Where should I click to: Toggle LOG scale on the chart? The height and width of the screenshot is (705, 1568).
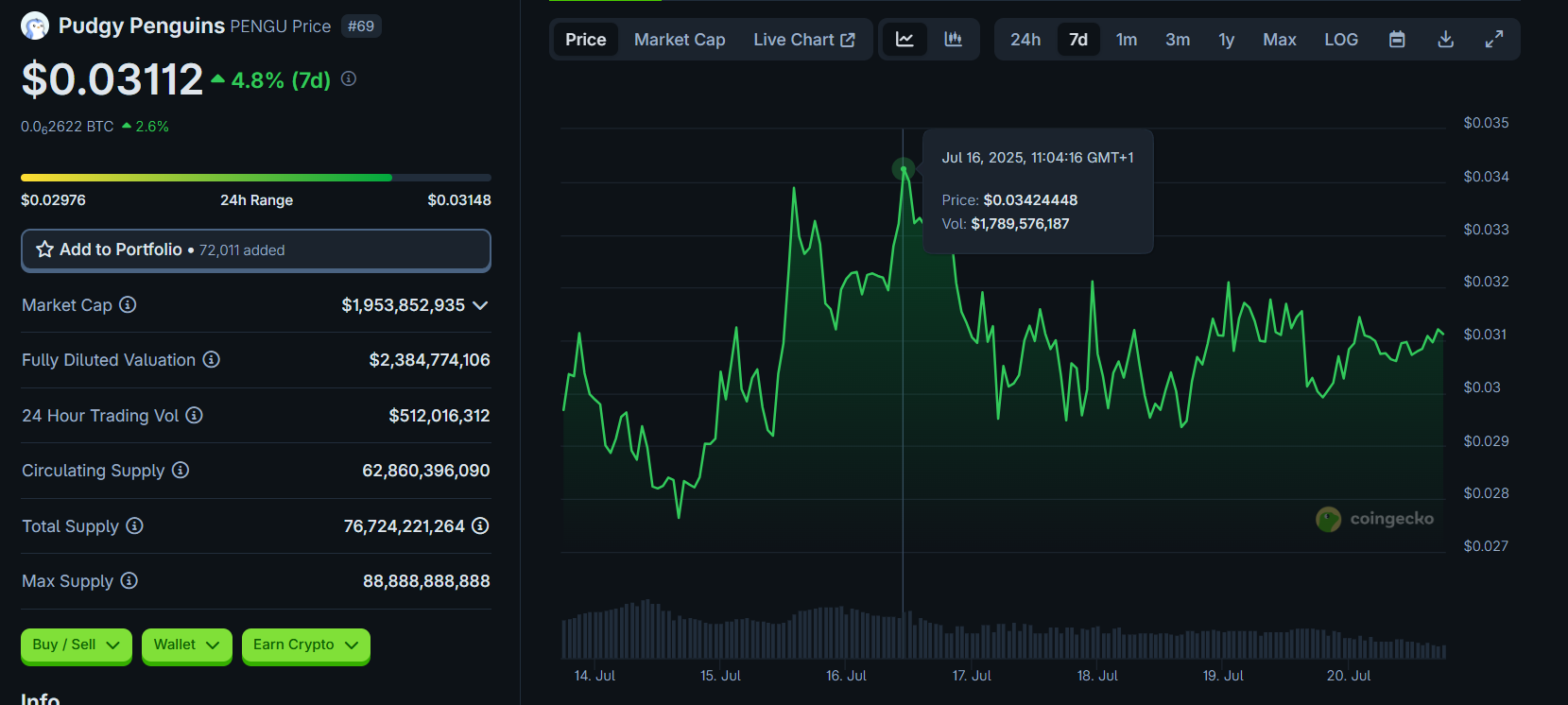[x=1341, y=40]
